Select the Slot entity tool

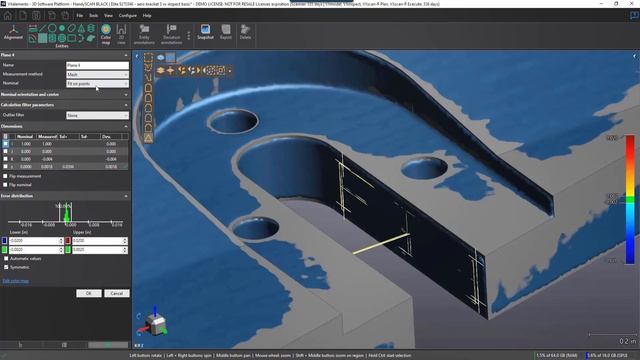coord(71,28)
